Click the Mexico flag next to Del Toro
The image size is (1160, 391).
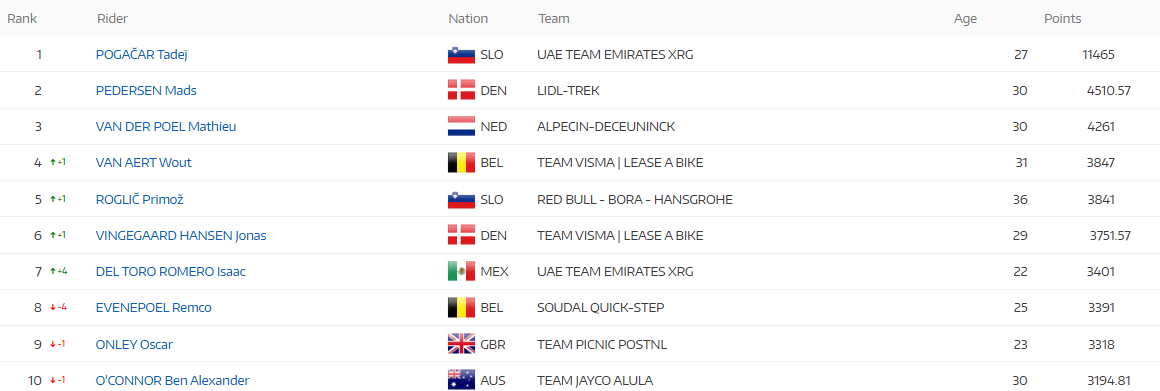[x=461, y=272]
